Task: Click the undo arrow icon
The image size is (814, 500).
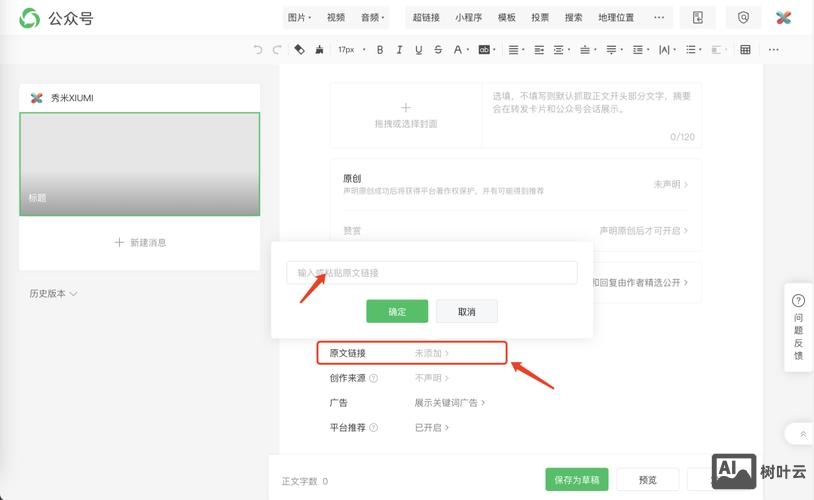Action: coord(257,50)
